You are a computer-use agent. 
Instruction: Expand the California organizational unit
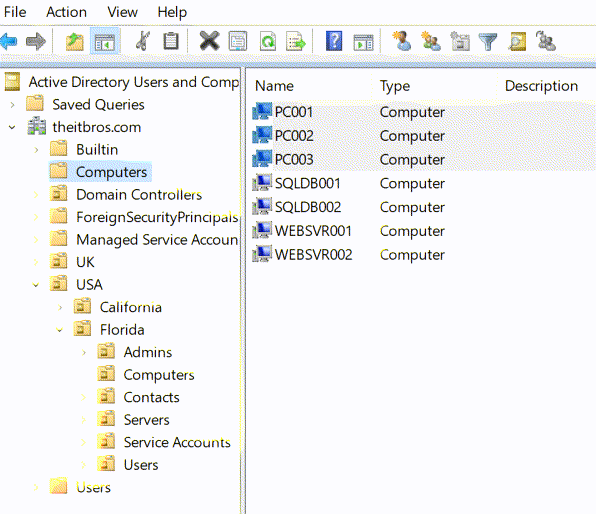pos(60,308)
